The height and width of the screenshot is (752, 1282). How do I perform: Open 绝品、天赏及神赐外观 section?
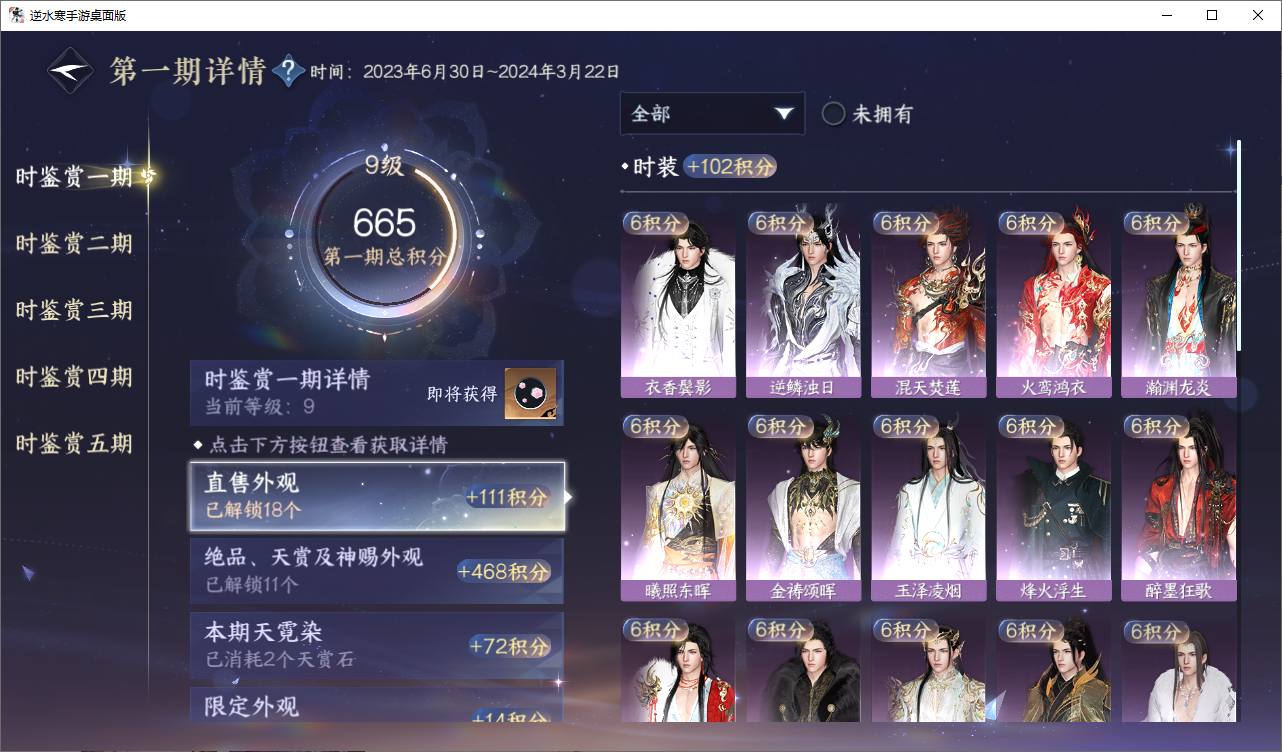coord(377,570)
